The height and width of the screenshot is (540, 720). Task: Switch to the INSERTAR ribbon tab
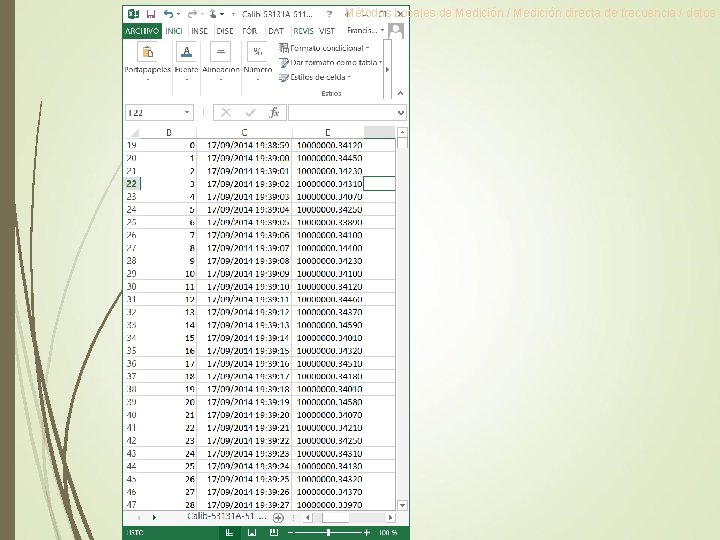199,31
